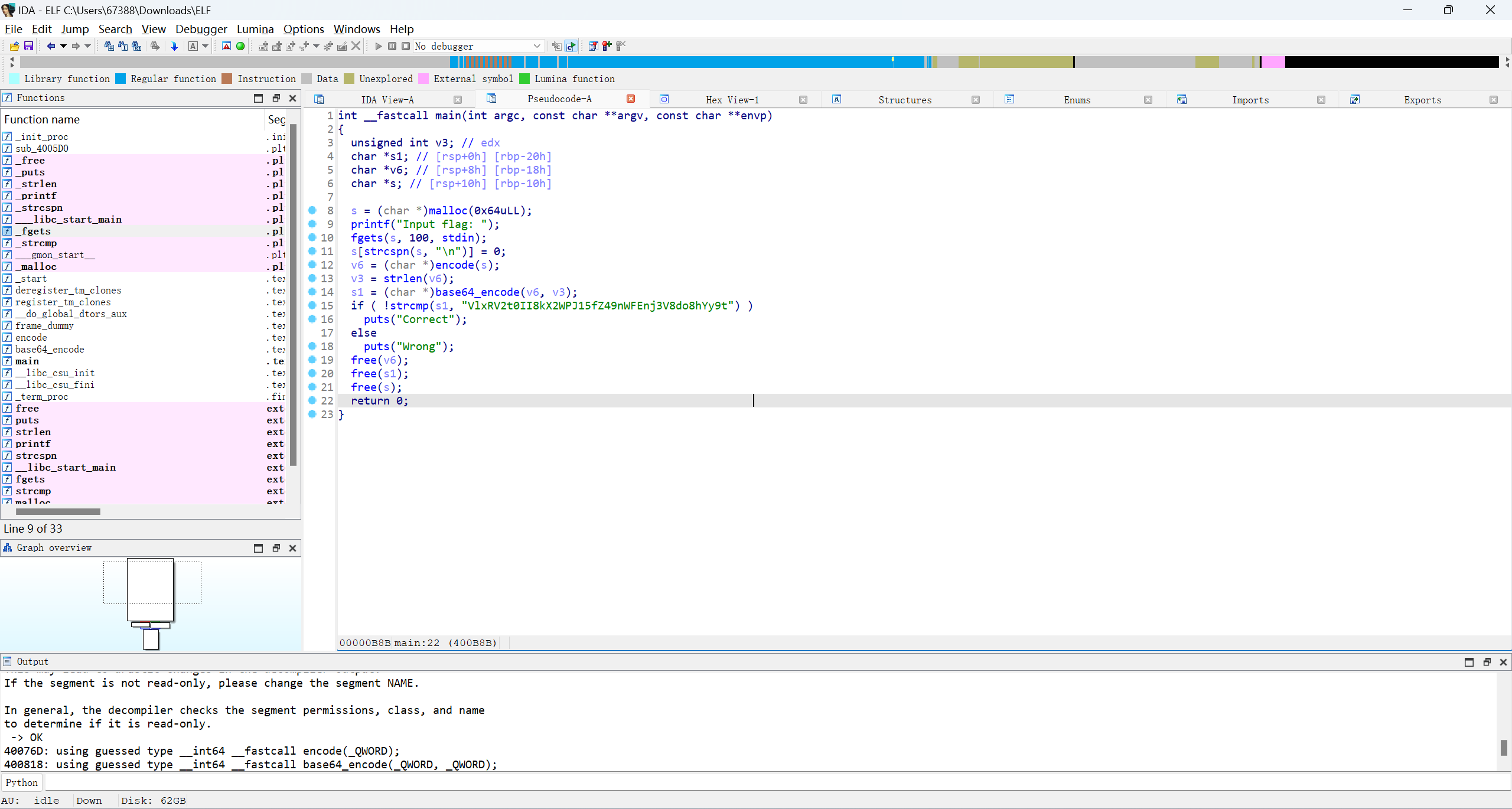Close the Pseudocode-A tab with red X

tap(631, 99)
